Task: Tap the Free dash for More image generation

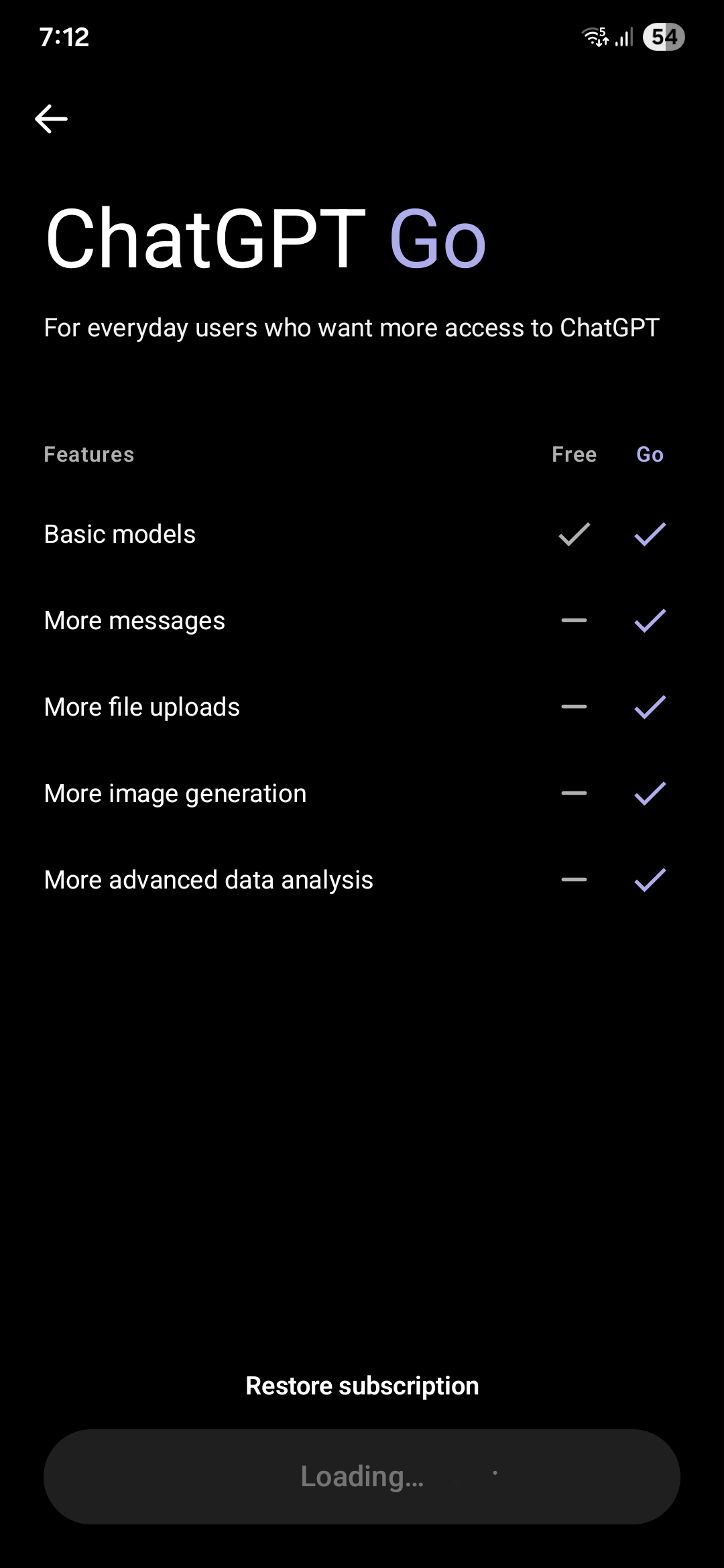Action: coord(574,793)
